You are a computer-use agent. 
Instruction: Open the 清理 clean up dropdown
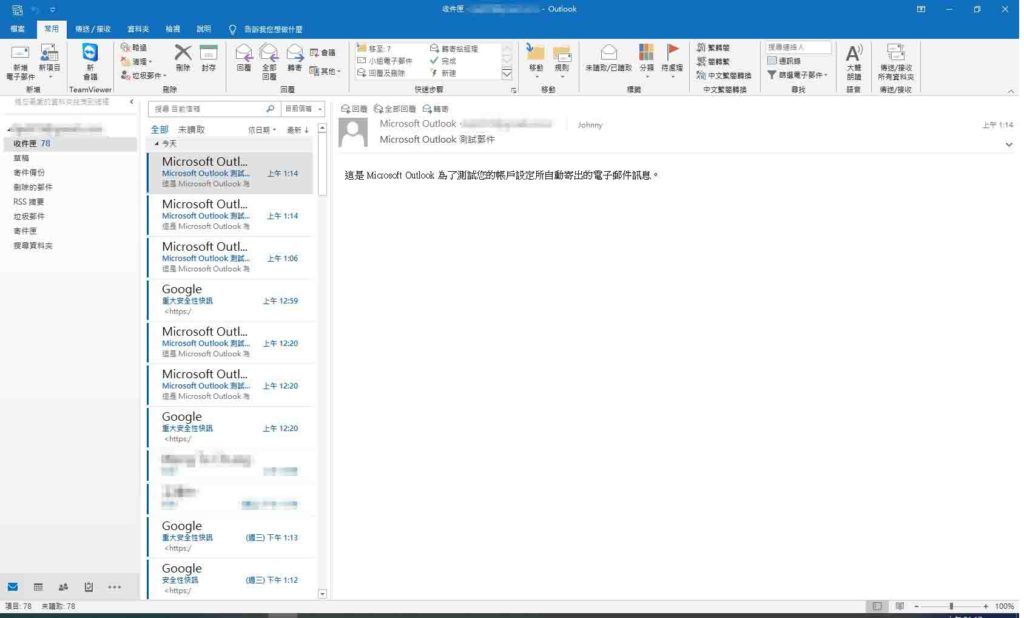tap(136, 61)
